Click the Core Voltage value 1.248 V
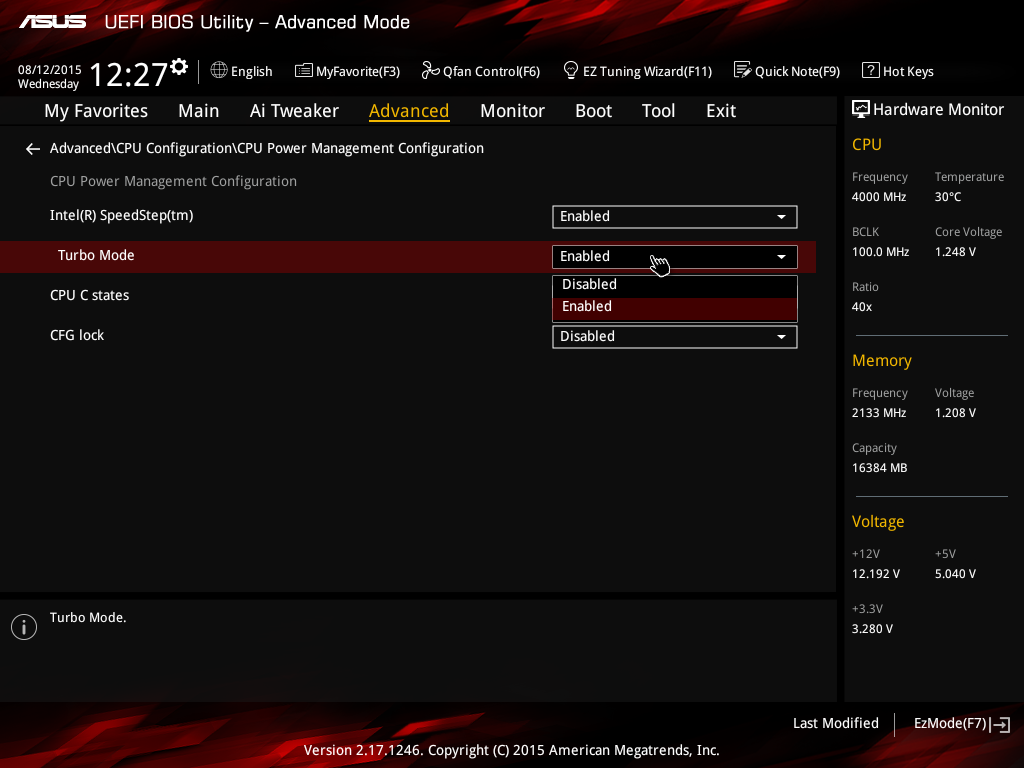The height and width of the screenshot is (768, 1024). pos(955,251)
